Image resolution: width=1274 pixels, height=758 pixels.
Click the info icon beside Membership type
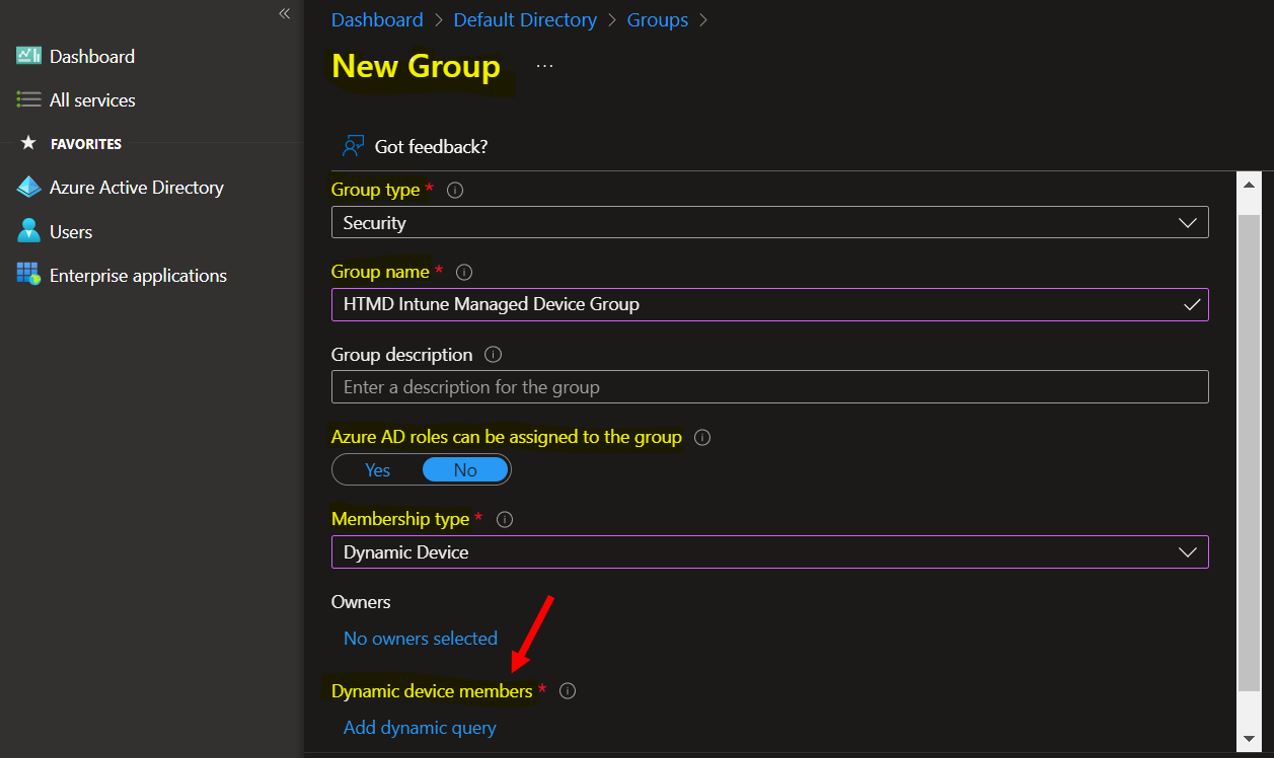pos(504,519)
